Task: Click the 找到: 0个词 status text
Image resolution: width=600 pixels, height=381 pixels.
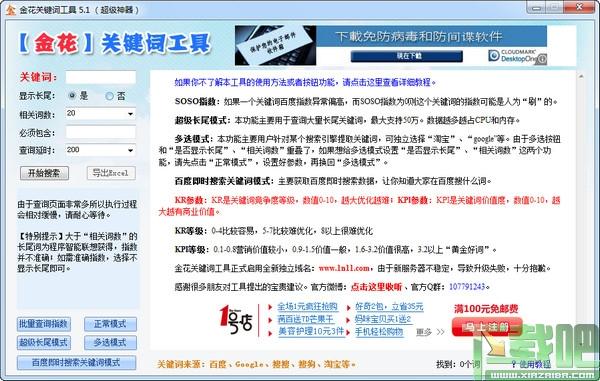Action: [x=458, y=364]
